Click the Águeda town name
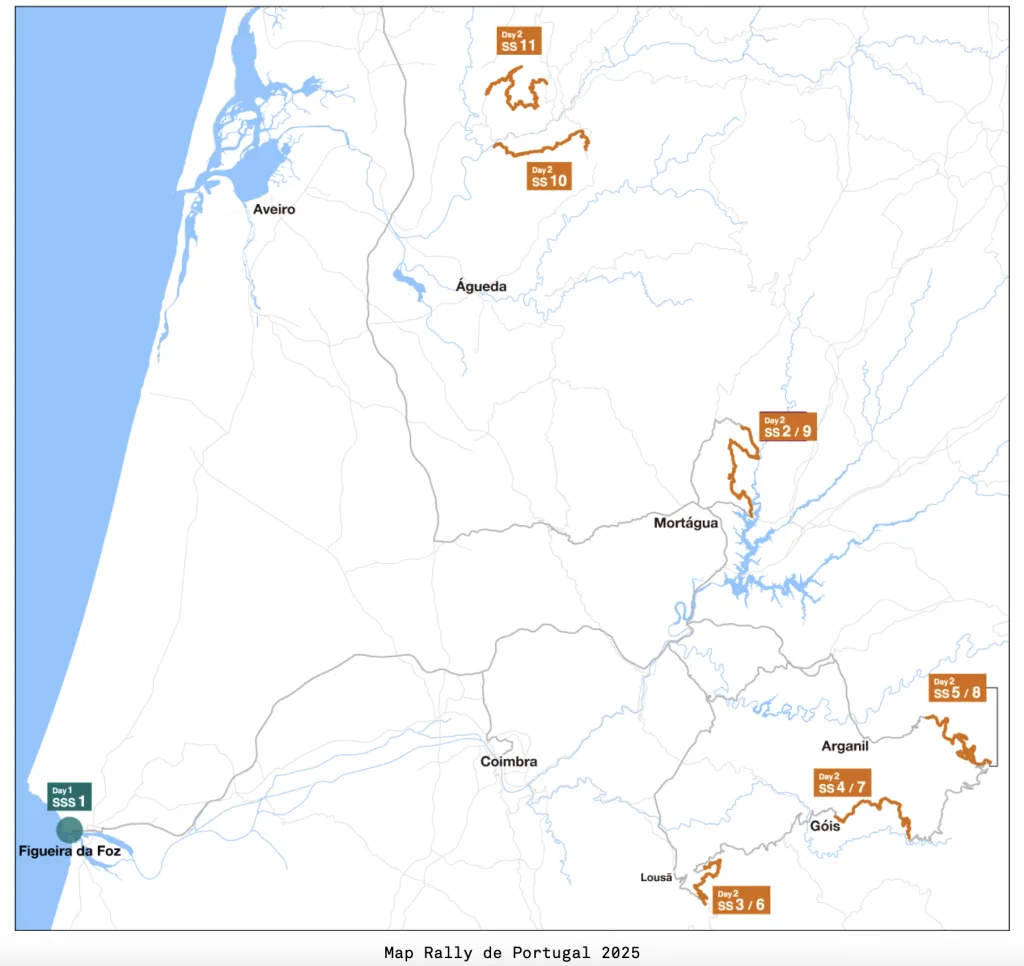The width and height of the screenshot is (1024, 966). point(481,285)
